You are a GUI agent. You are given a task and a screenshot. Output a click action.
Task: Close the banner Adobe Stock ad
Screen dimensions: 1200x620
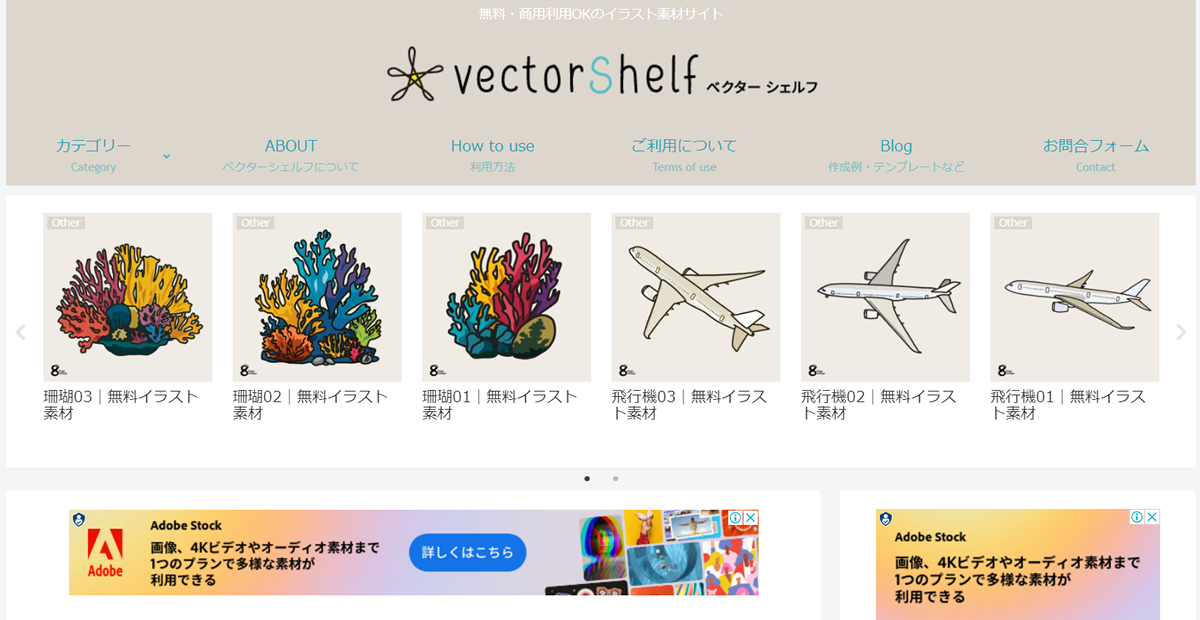(751, 518)
